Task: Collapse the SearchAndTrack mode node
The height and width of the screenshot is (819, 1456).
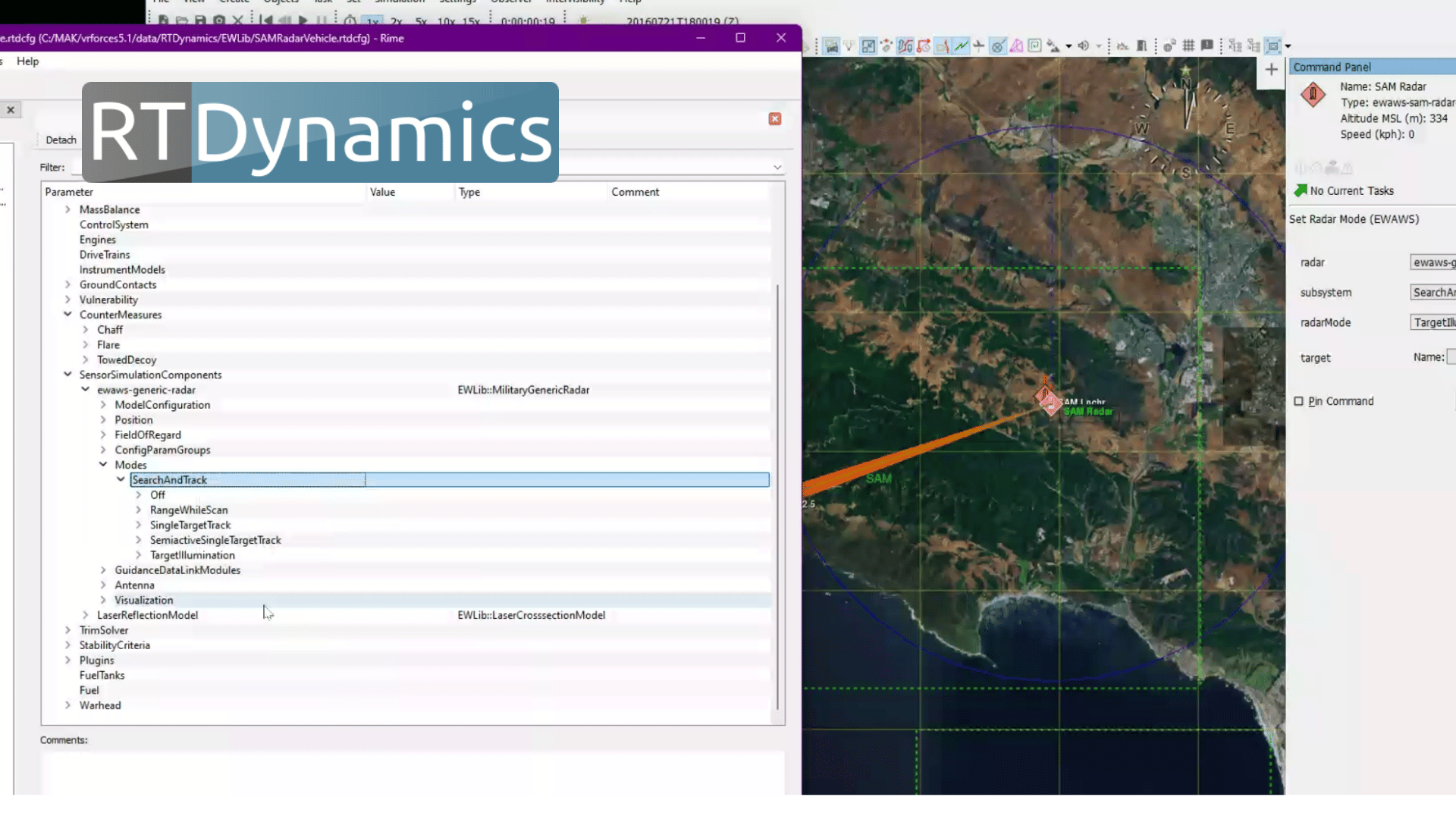Action: click(121, 479)
